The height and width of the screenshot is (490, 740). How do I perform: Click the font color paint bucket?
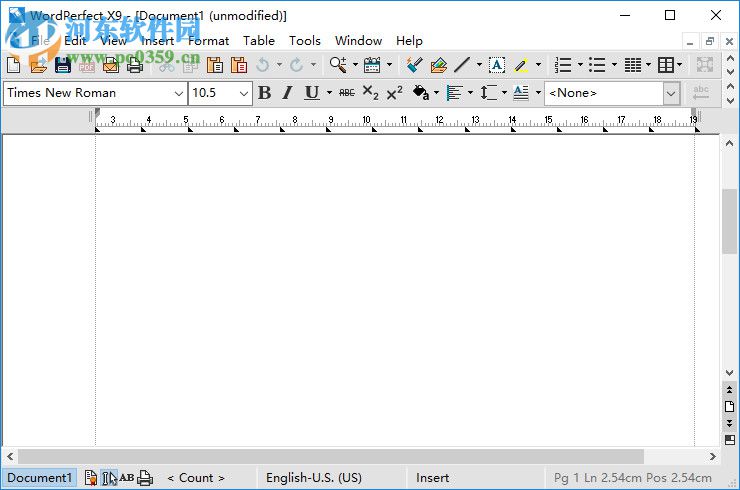(420, 93)
